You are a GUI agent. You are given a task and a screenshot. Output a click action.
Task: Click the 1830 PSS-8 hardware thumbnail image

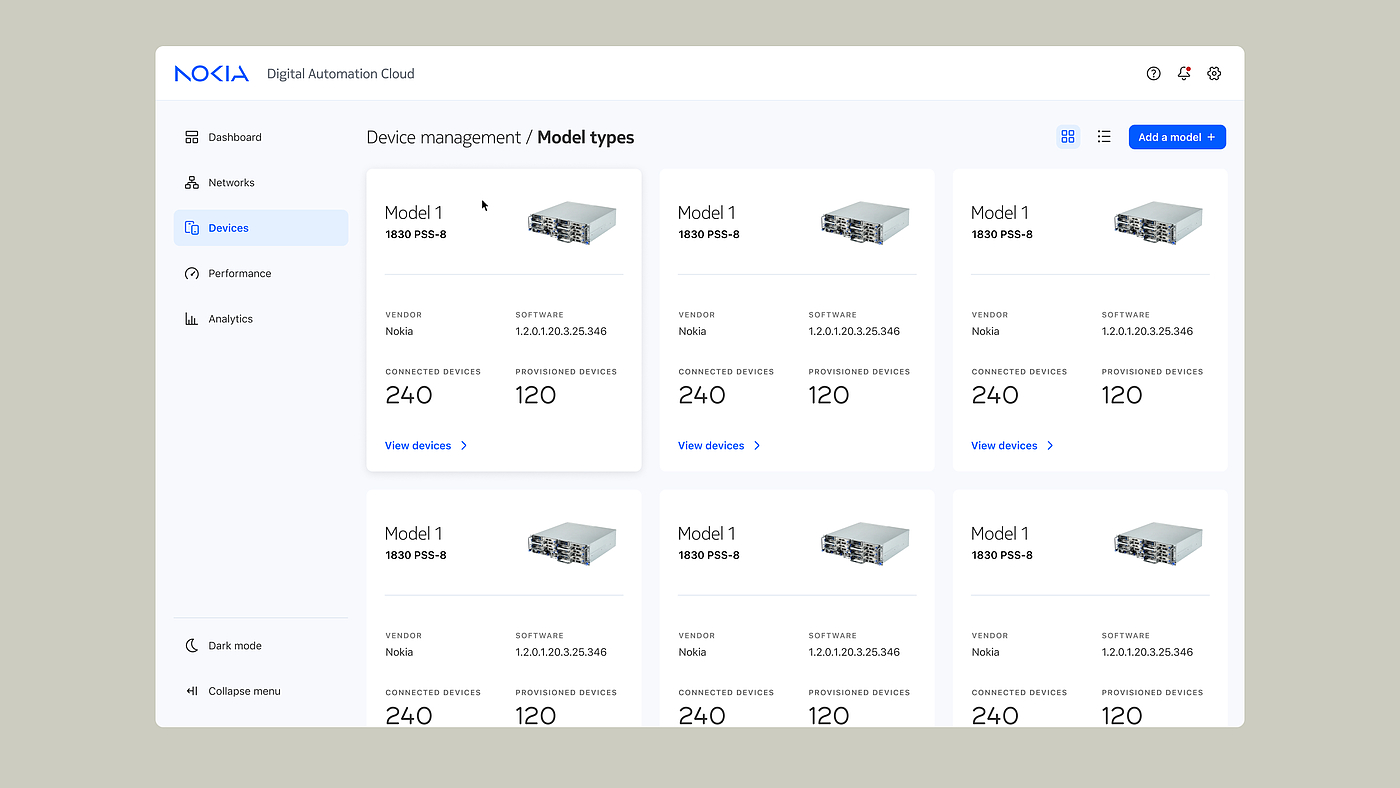571,224
